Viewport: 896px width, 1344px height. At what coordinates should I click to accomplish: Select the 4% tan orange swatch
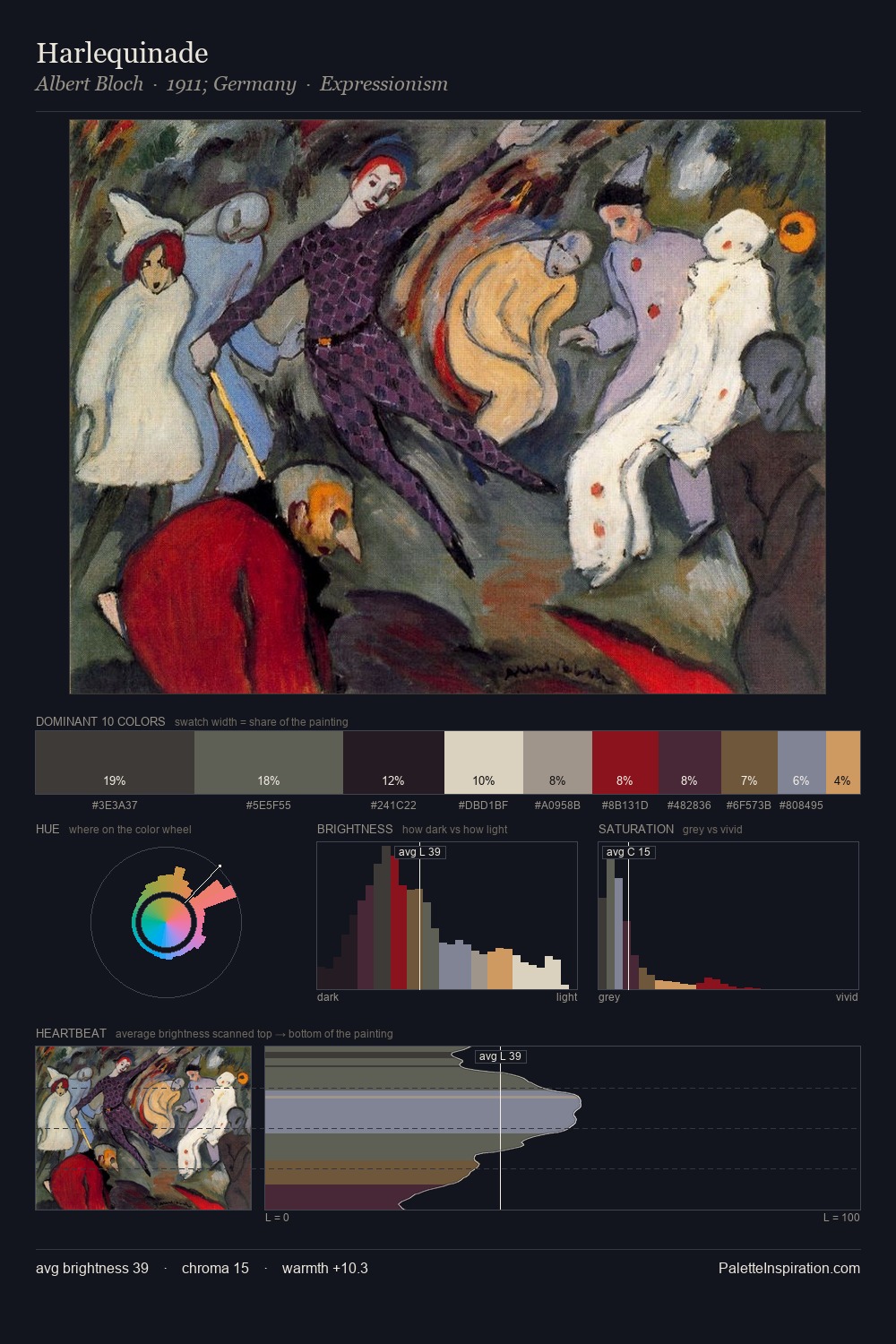(x=843, y=762)
